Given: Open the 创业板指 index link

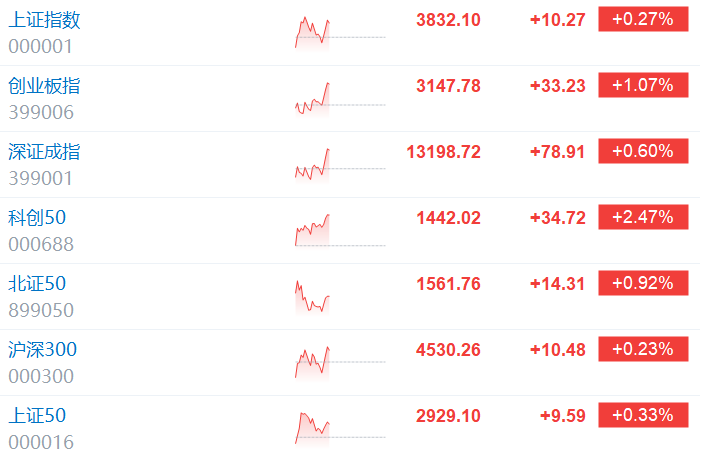Looking at the screenshot, I should coord(44,86).
